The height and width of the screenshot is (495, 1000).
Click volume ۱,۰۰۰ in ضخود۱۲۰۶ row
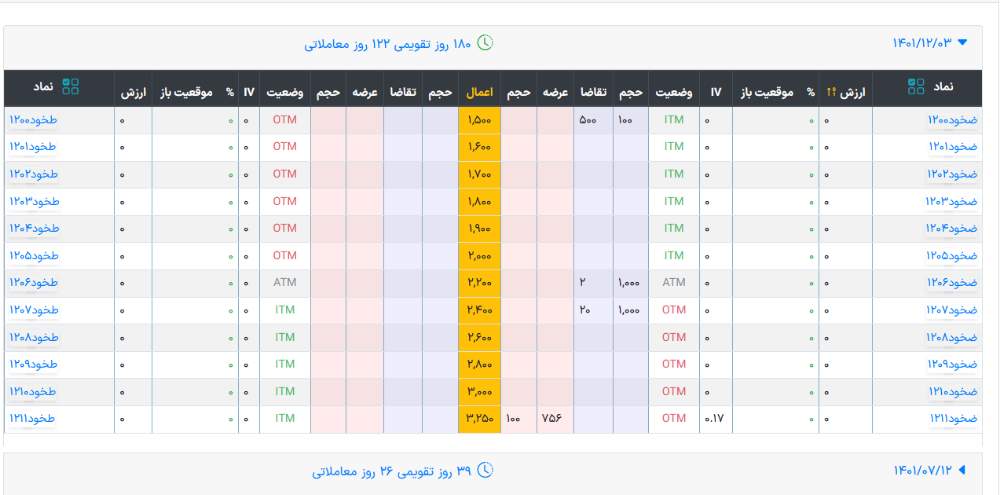tap(629, 283)
